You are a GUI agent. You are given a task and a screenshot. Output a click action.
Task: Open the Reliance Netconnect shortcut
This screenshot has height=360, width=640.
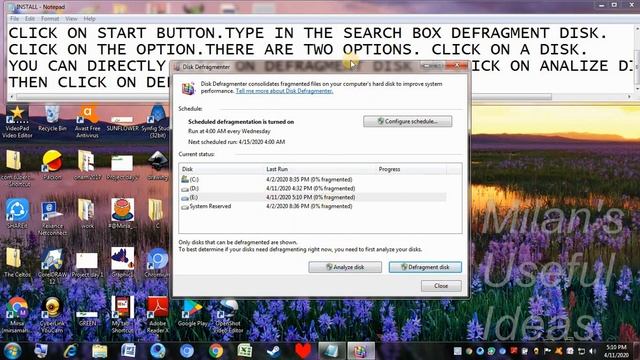pos(52,218)
